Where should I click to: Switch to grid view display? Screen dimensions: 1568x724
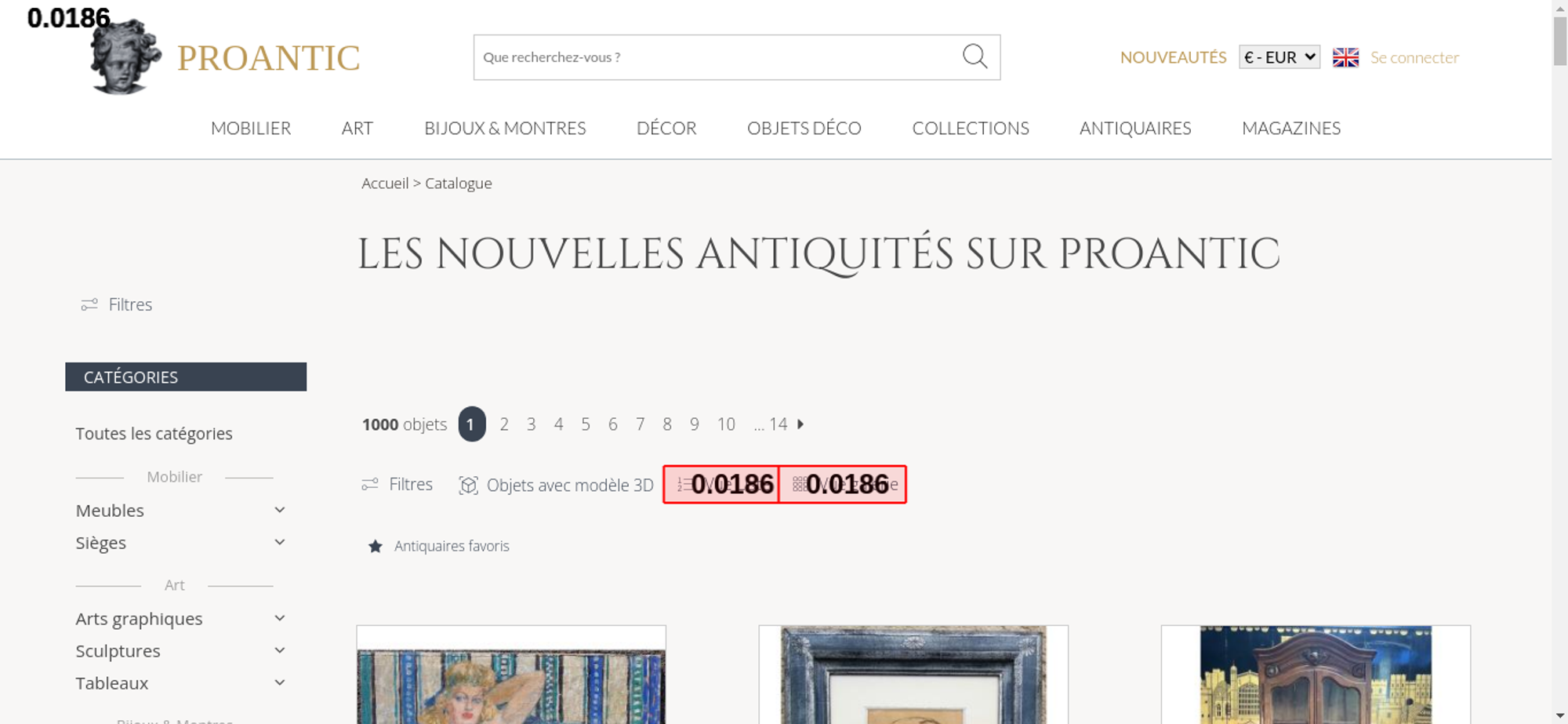[x=843, y=484]
